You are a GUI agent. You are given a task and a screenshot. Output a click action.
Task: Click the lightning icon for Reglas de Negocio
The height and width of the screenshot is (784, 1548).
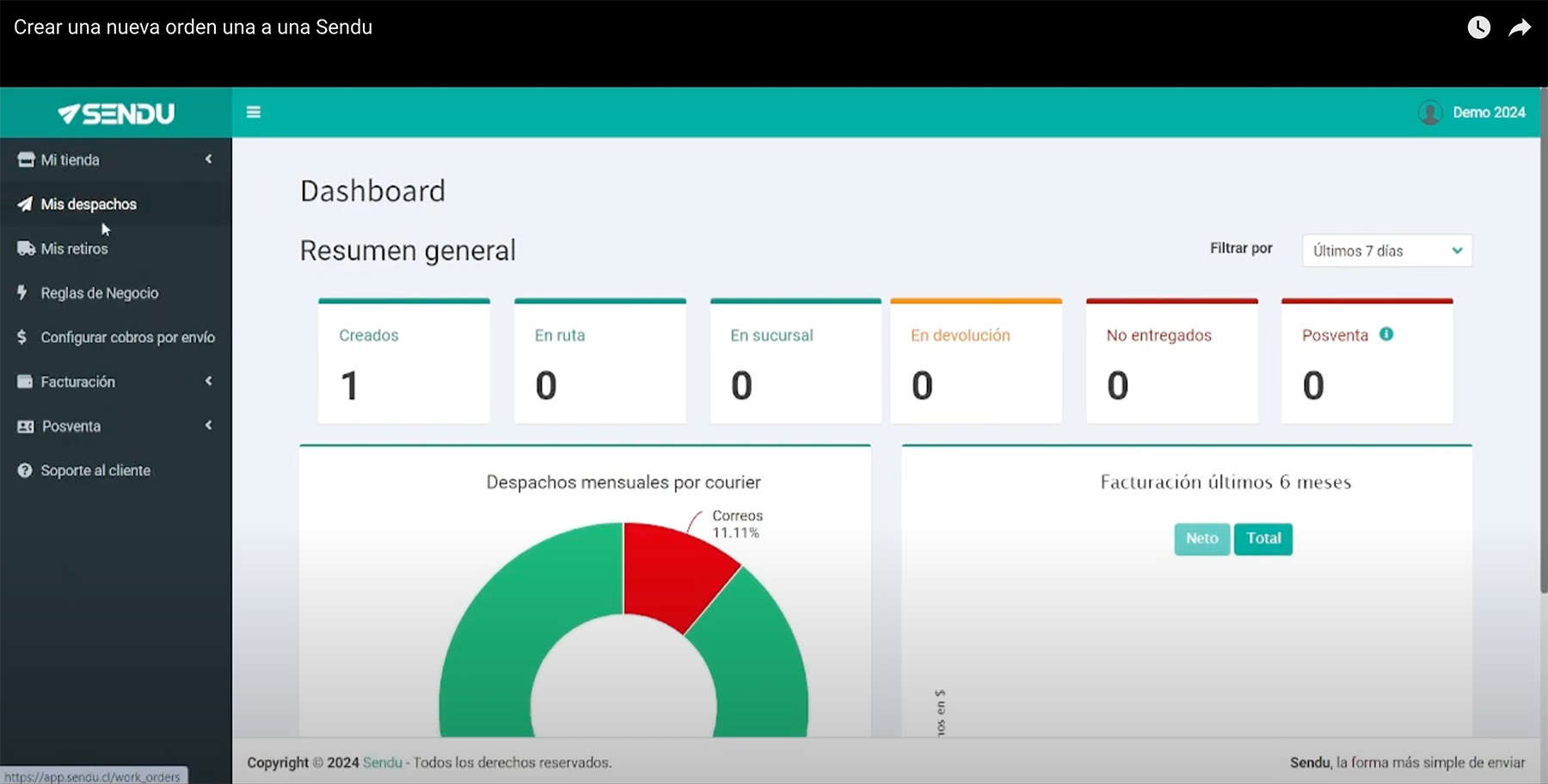click(23, 292)
